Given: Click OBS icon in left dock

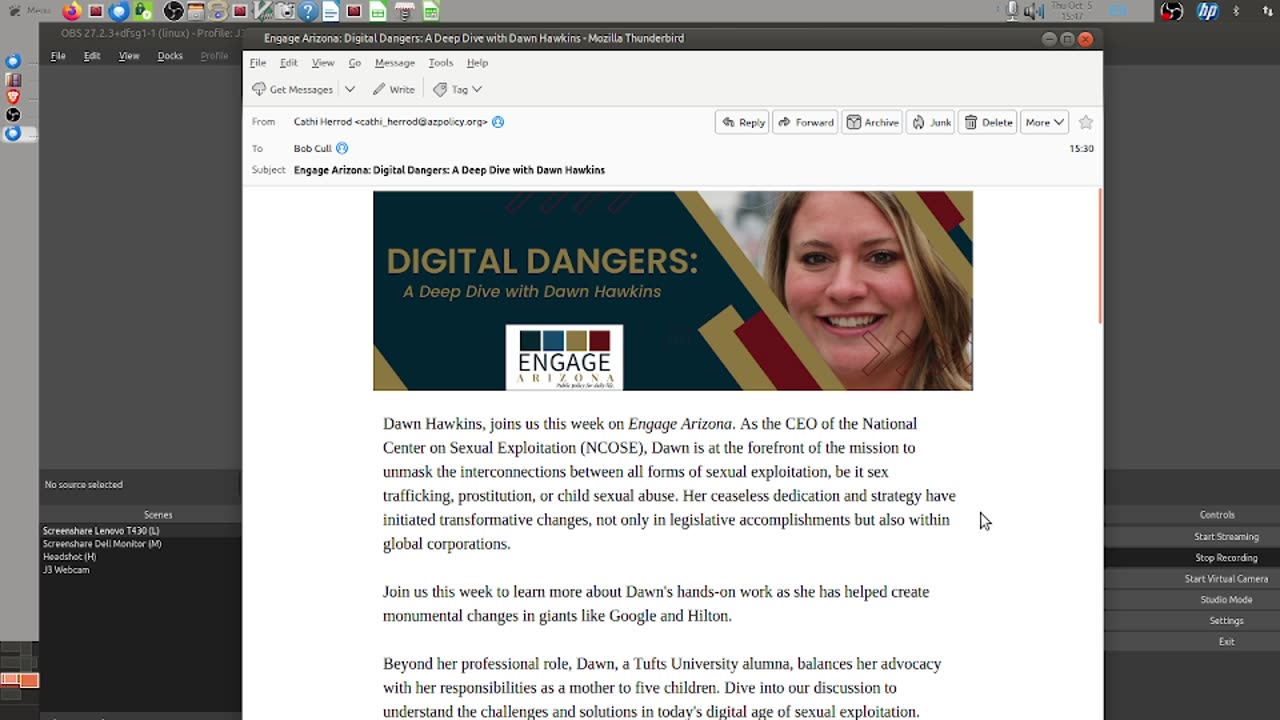Looking at the screenshot, I should pyautogui.click(x=13, y=114).
